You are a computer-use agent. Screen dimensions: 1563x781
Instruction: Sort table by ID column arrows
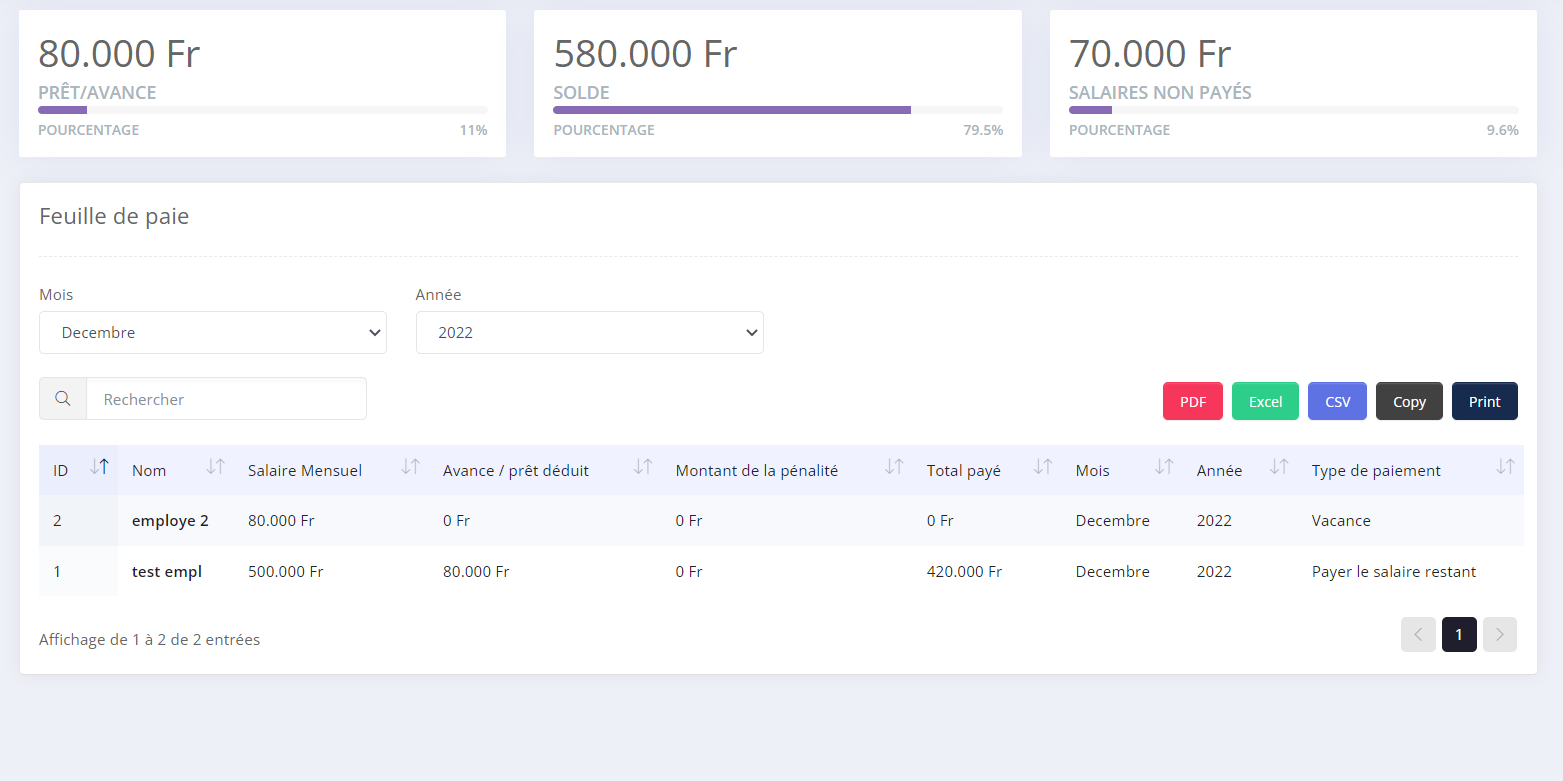tap(99, 467)
